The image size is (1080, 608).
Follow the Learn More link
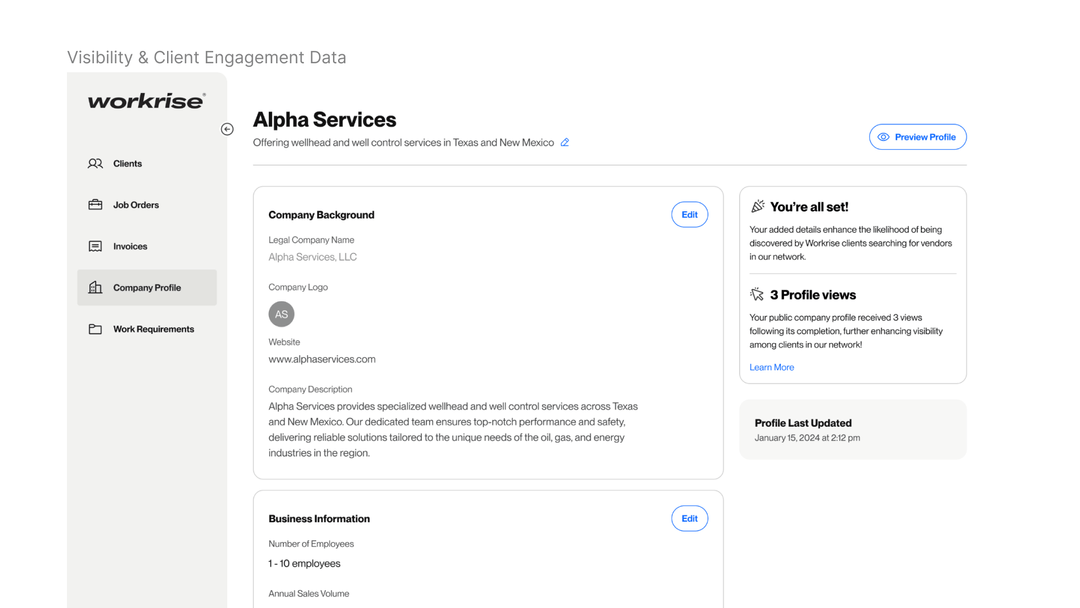pos(771,367)
